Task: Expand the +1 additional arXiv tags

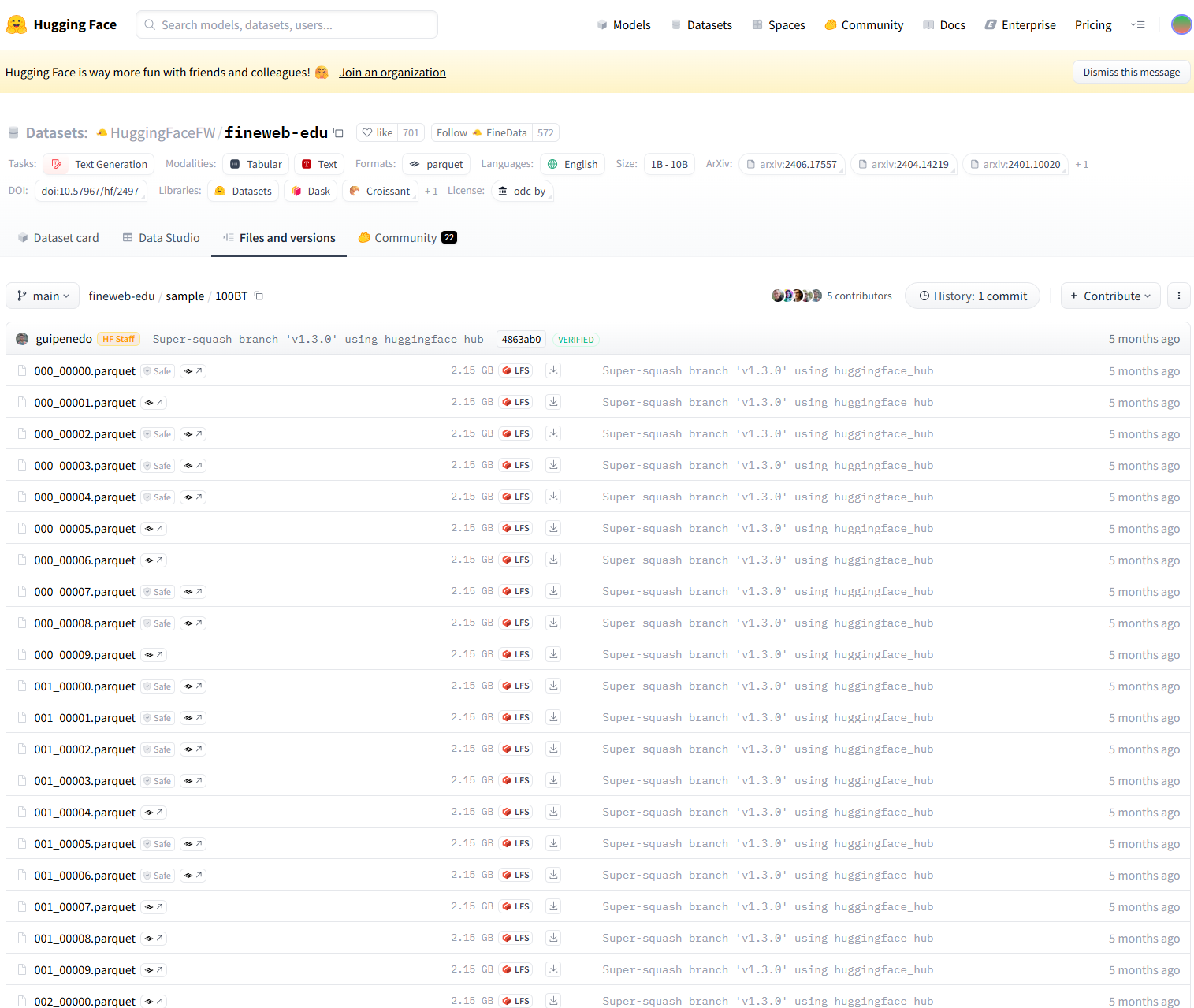Action: tap(1082, 164)
